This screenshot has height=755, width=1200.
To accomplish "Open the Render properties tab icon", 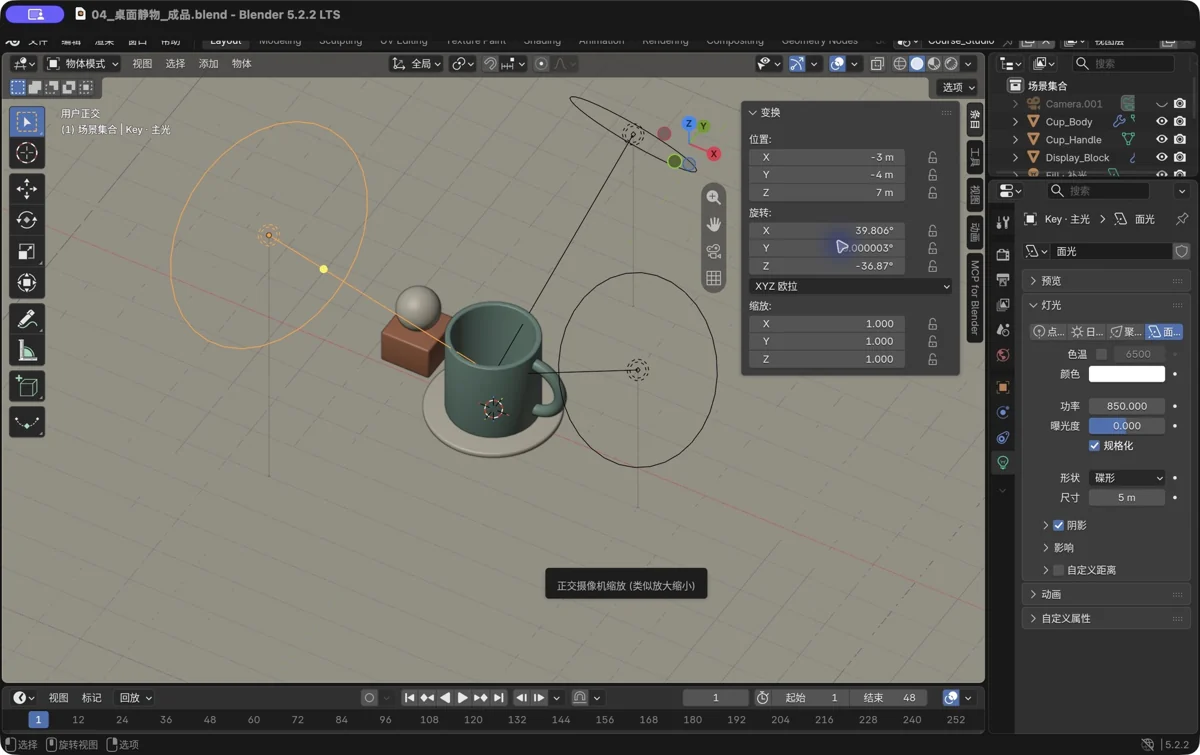I will coord(1003,255).
